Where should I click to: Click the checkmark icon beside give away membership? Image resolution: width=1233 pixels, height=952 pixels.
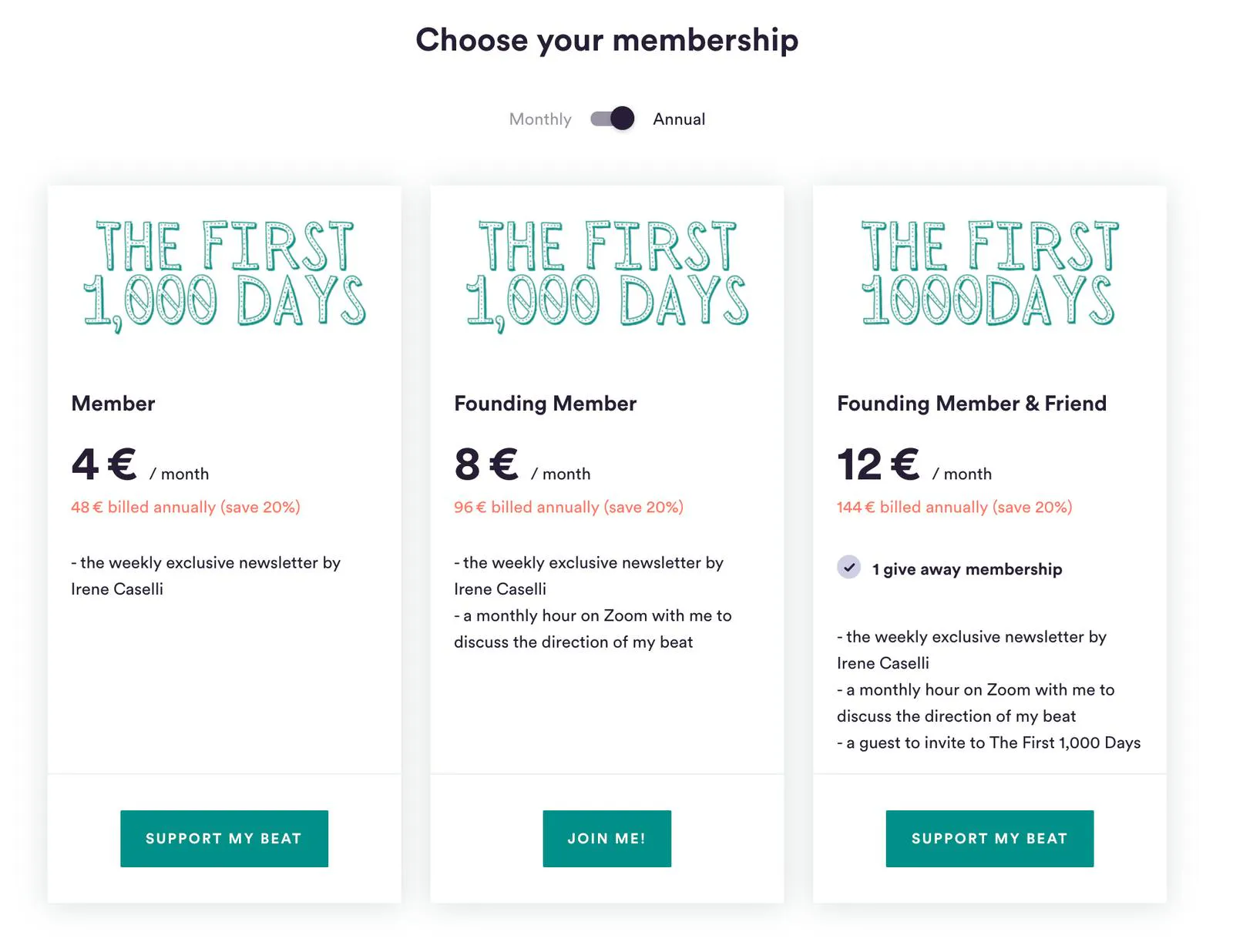[x=848, y=567]
